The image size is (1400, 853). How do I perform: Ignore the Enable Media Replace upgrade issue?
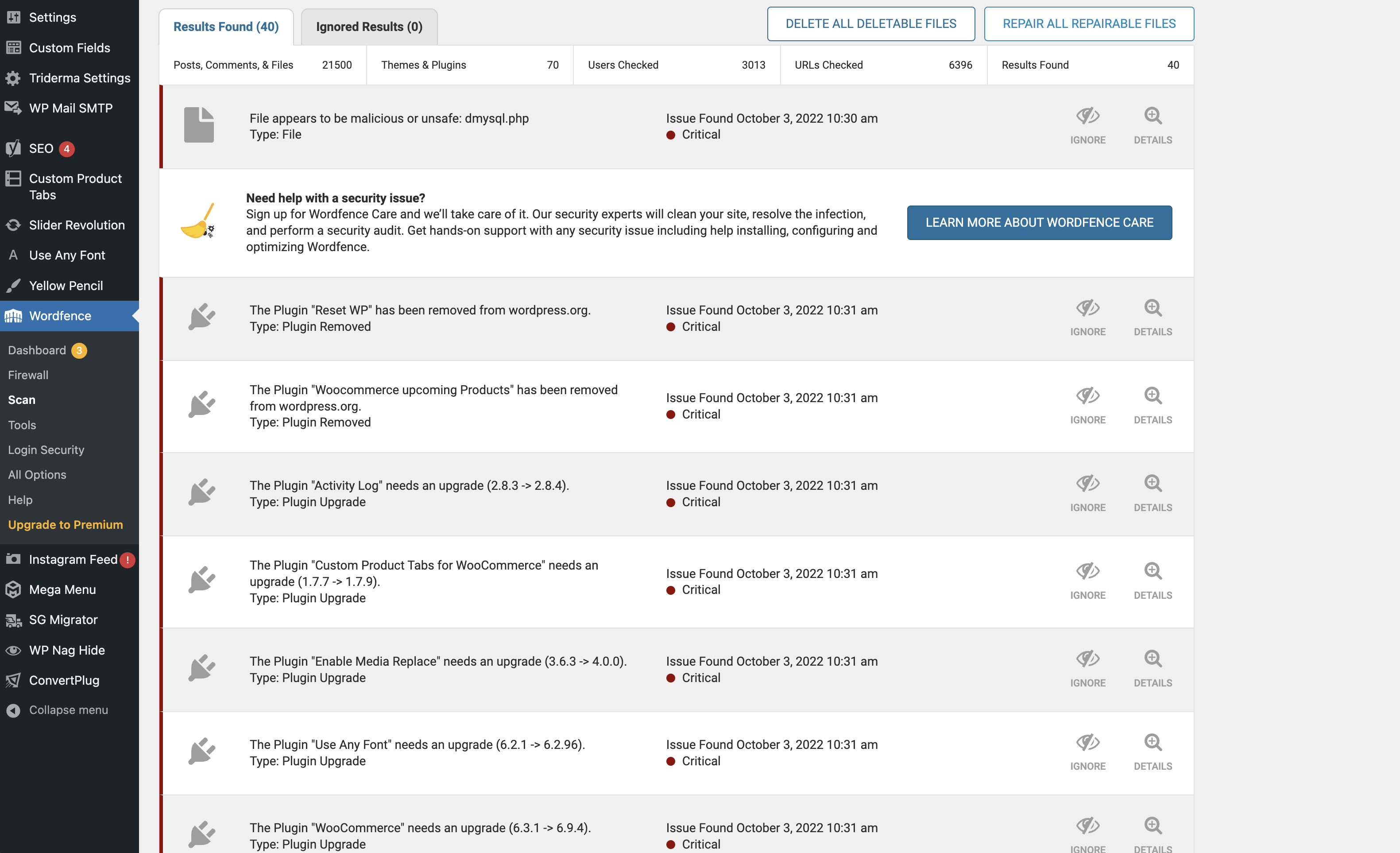click(1087, 669)
